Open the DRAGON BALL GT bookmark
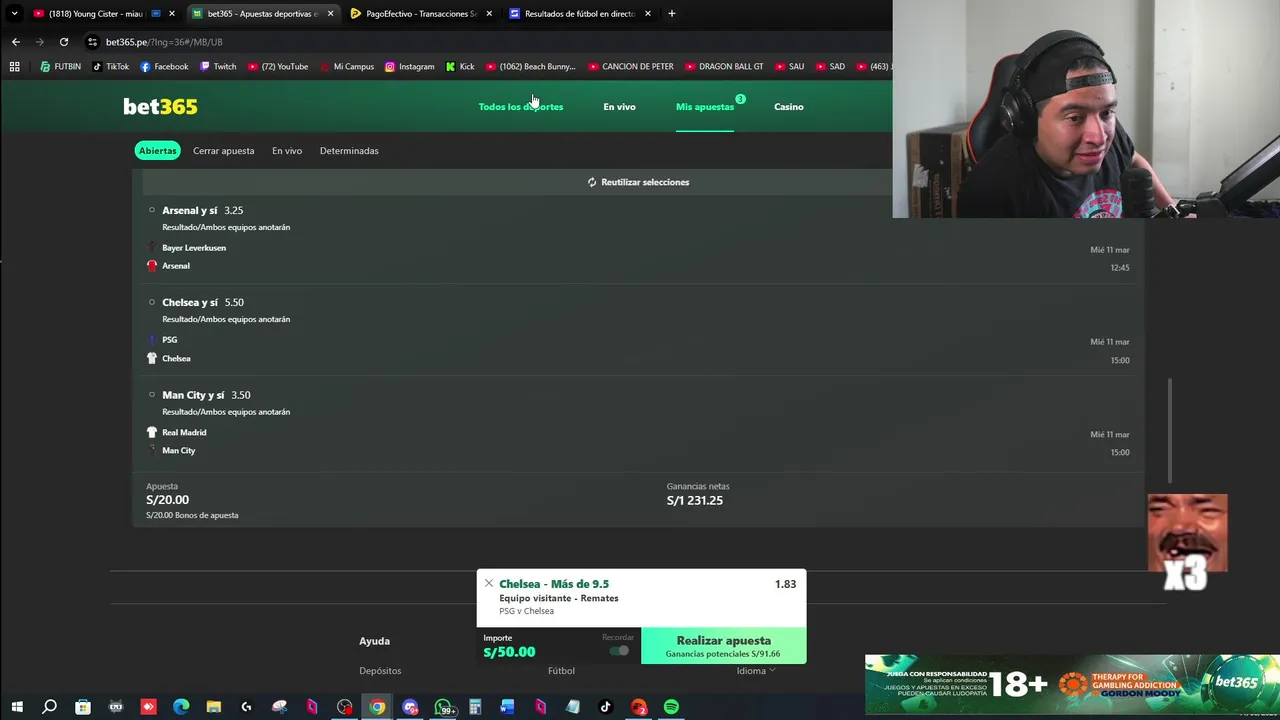This screenshot has width=1280, height=720. (x=723, y=67)
